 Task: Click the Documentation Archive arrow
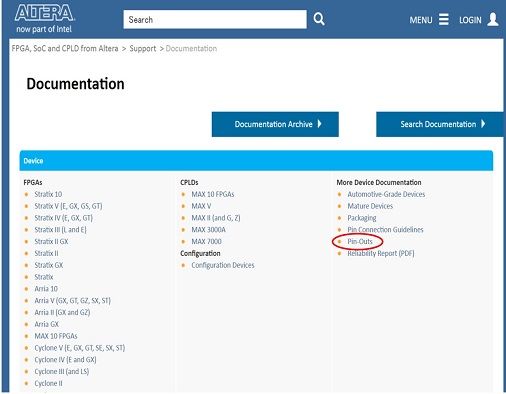[319, 124]
